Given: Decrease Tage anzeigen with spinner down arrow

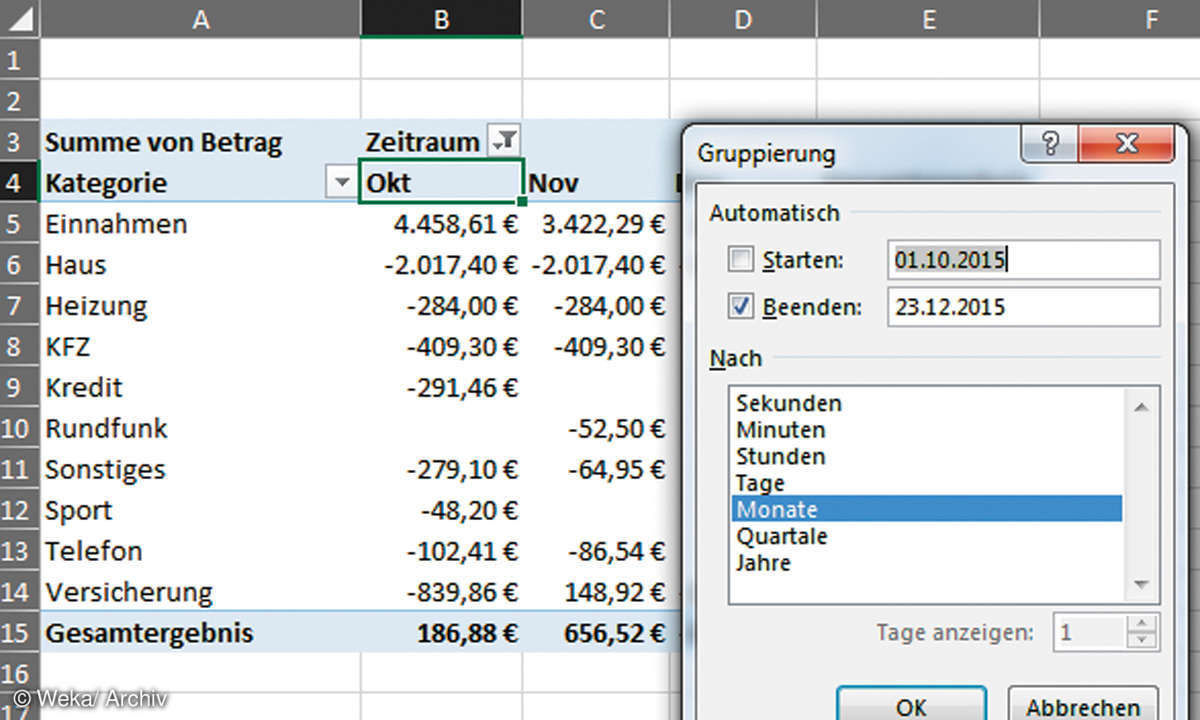Looking at the screenshot, I should tap(1141, 641).
